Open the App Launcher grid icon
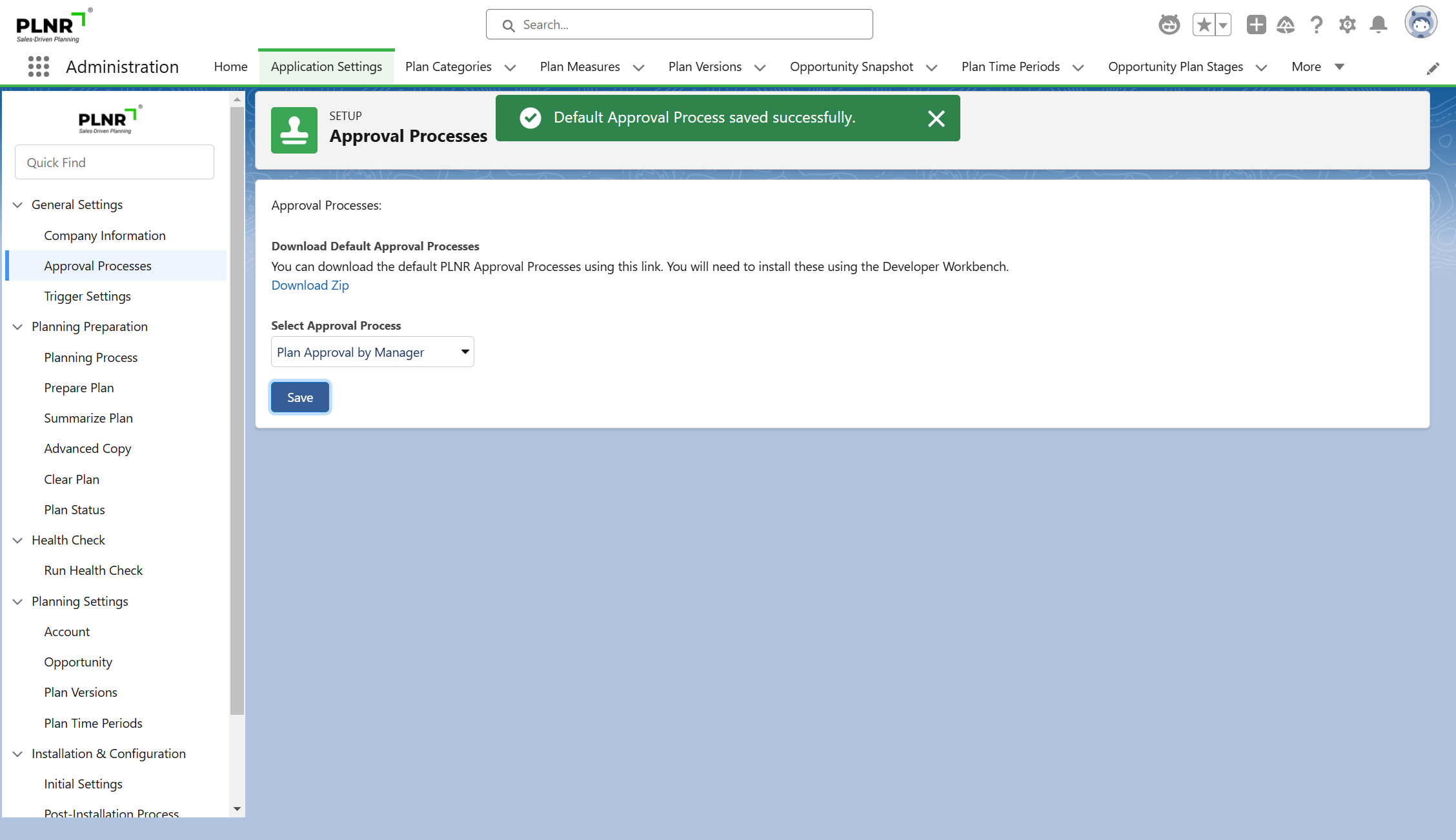The image size is (1456, 840). tap(39, 66)
